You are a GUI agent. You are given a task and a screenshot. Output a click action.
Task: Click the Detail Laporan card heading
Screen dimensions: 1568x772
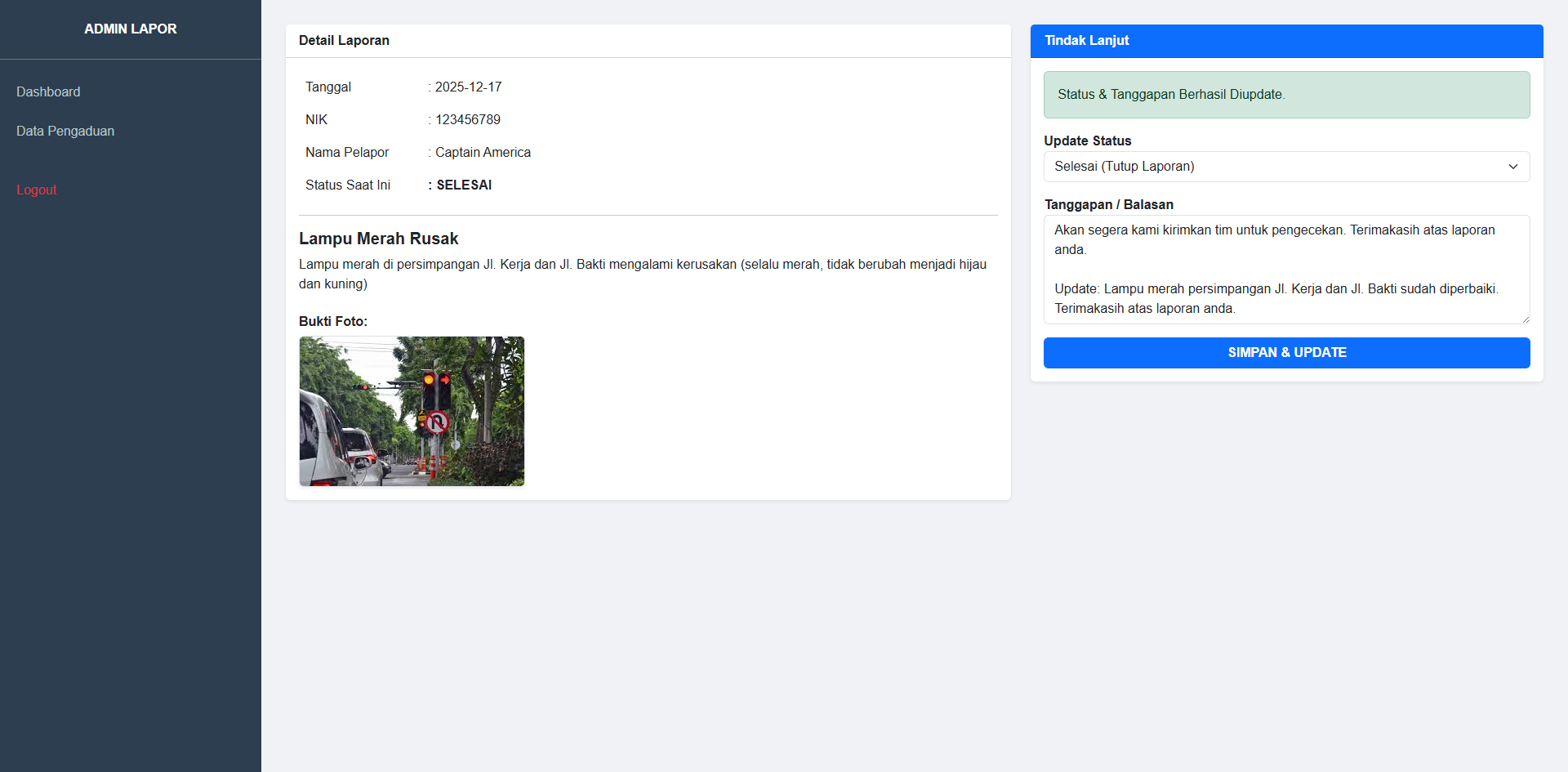344,40
